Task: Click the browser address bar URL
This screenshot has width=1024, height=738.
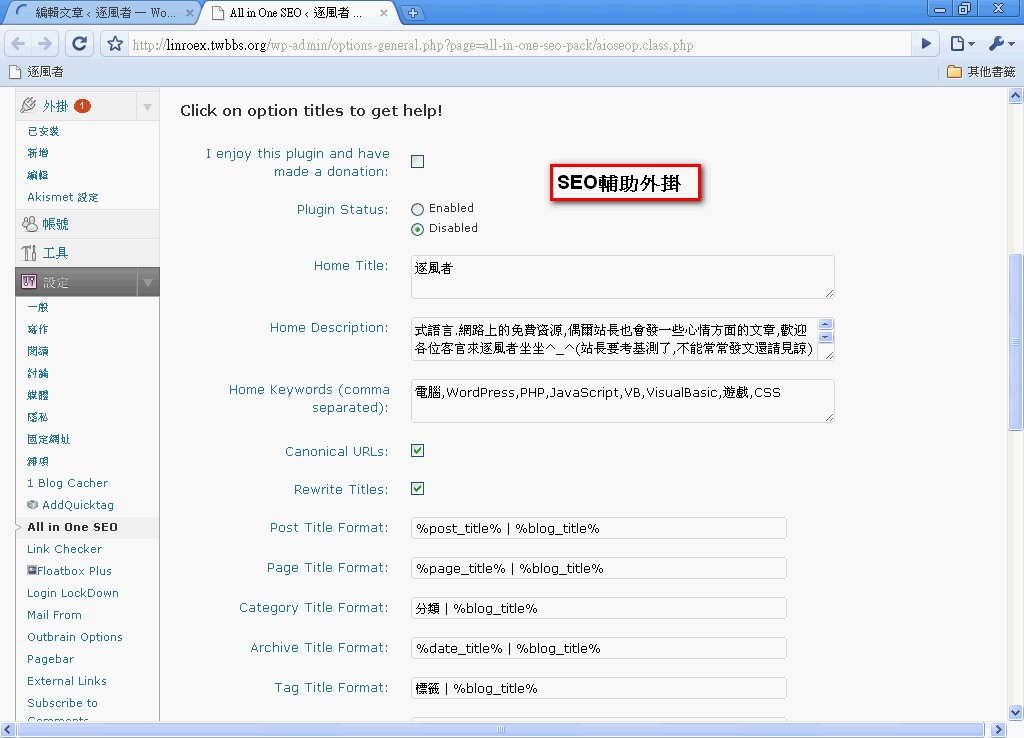Action: click(413, 45)
